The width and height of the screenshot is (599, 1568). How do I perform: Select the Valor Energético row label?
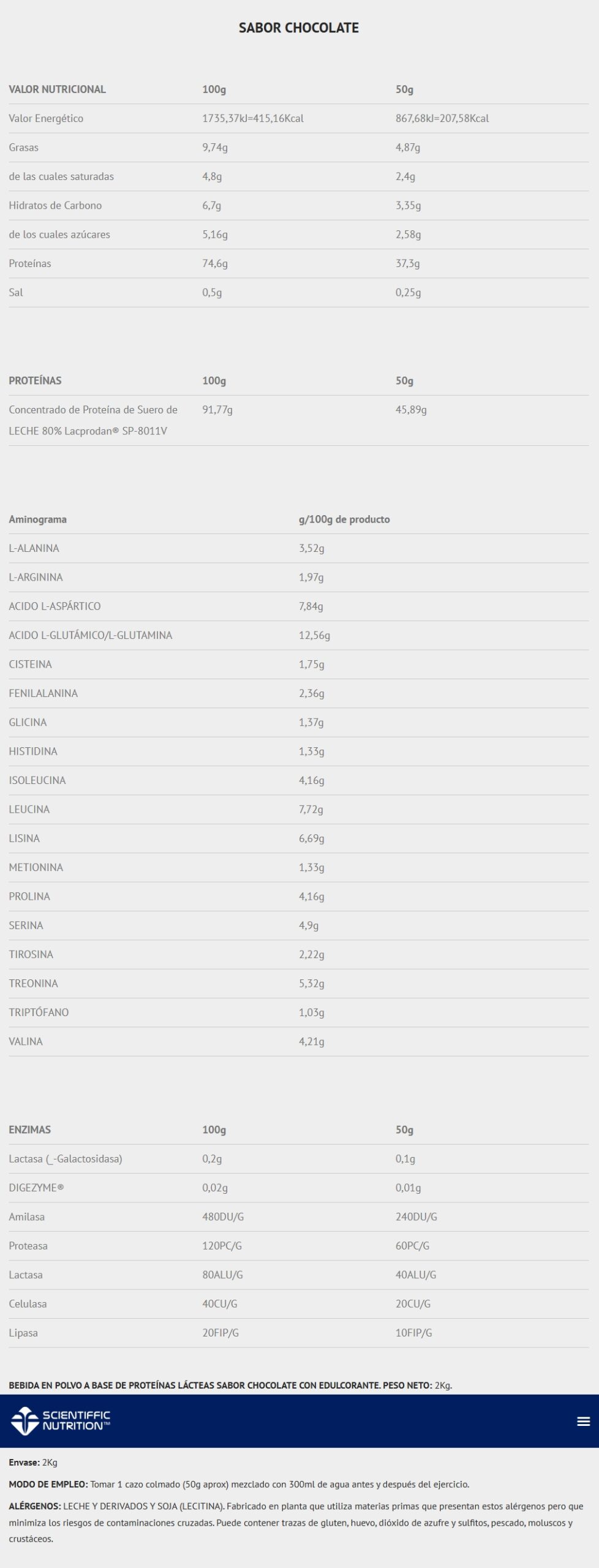tap(46, 118)
